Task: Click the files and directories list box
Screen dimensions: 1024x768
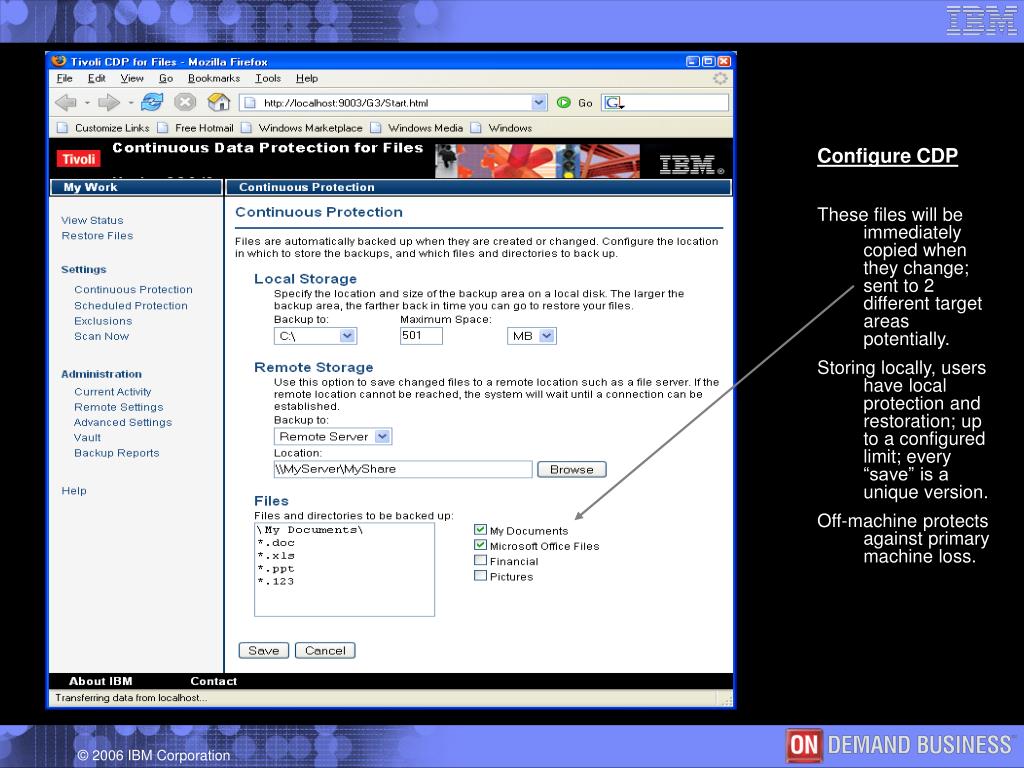Action: [344, 569]
